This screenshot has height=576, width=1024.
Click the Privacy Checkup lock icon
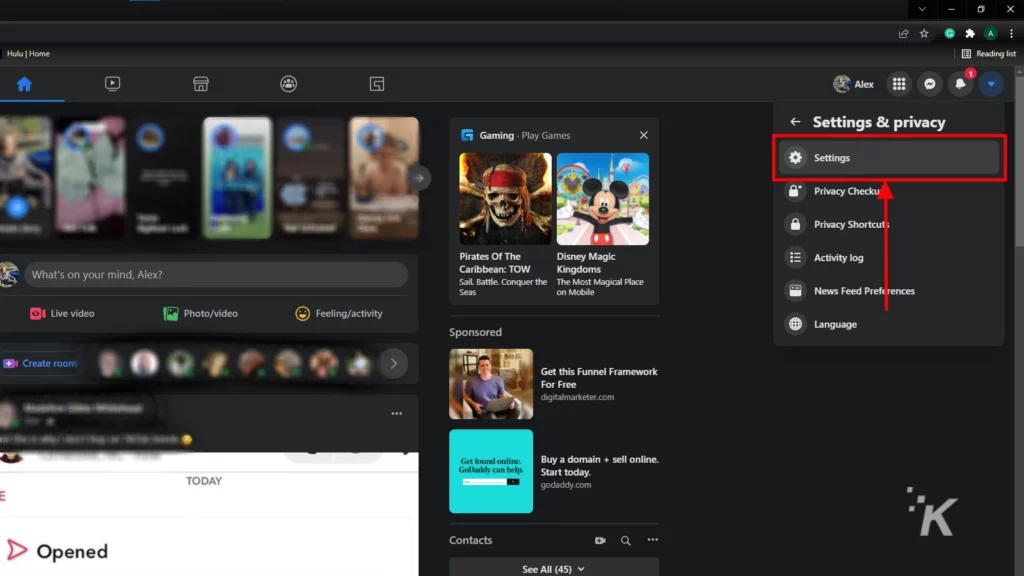(x=795, y=191)
